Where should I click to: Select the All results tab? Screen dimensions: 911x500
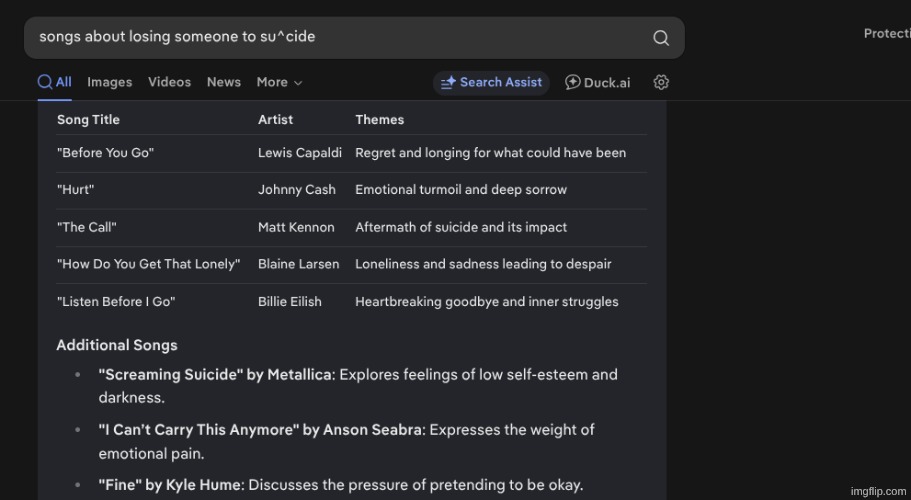click(55, 82)
